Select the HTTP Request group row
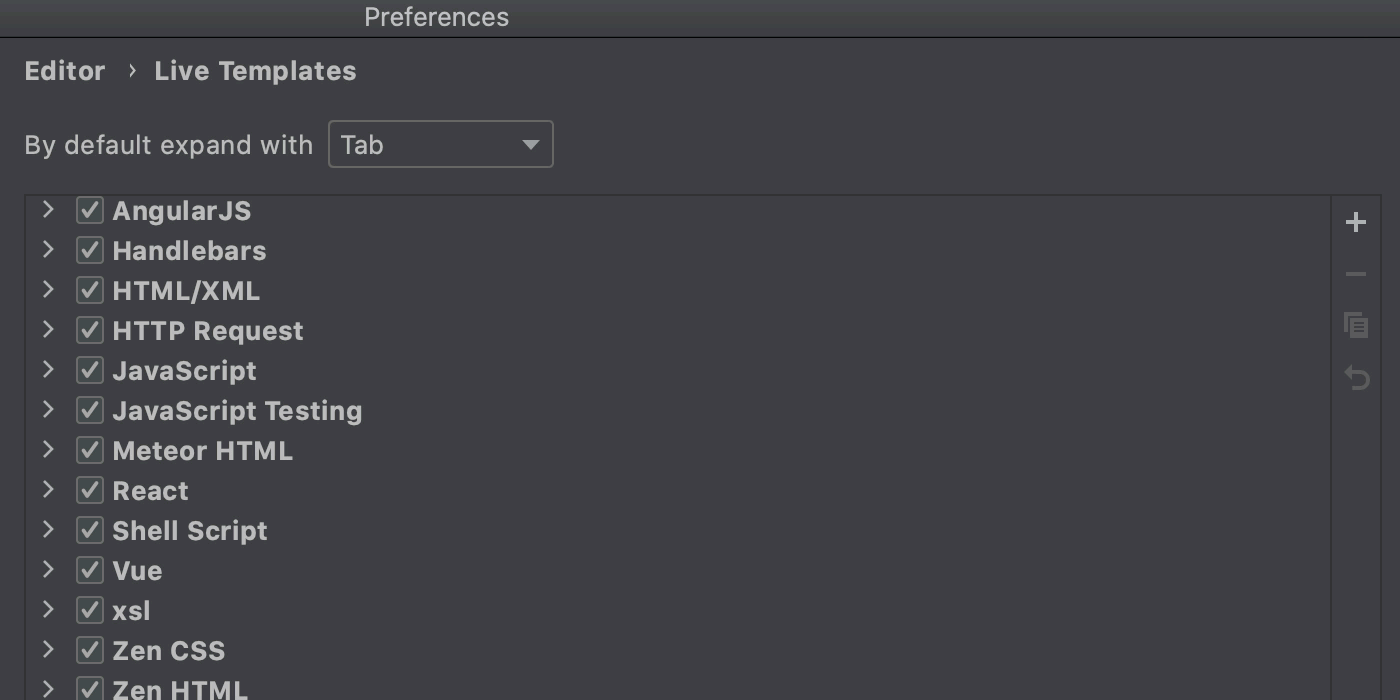Screen dimensions: 1400x700 click(x=678, y=331)
